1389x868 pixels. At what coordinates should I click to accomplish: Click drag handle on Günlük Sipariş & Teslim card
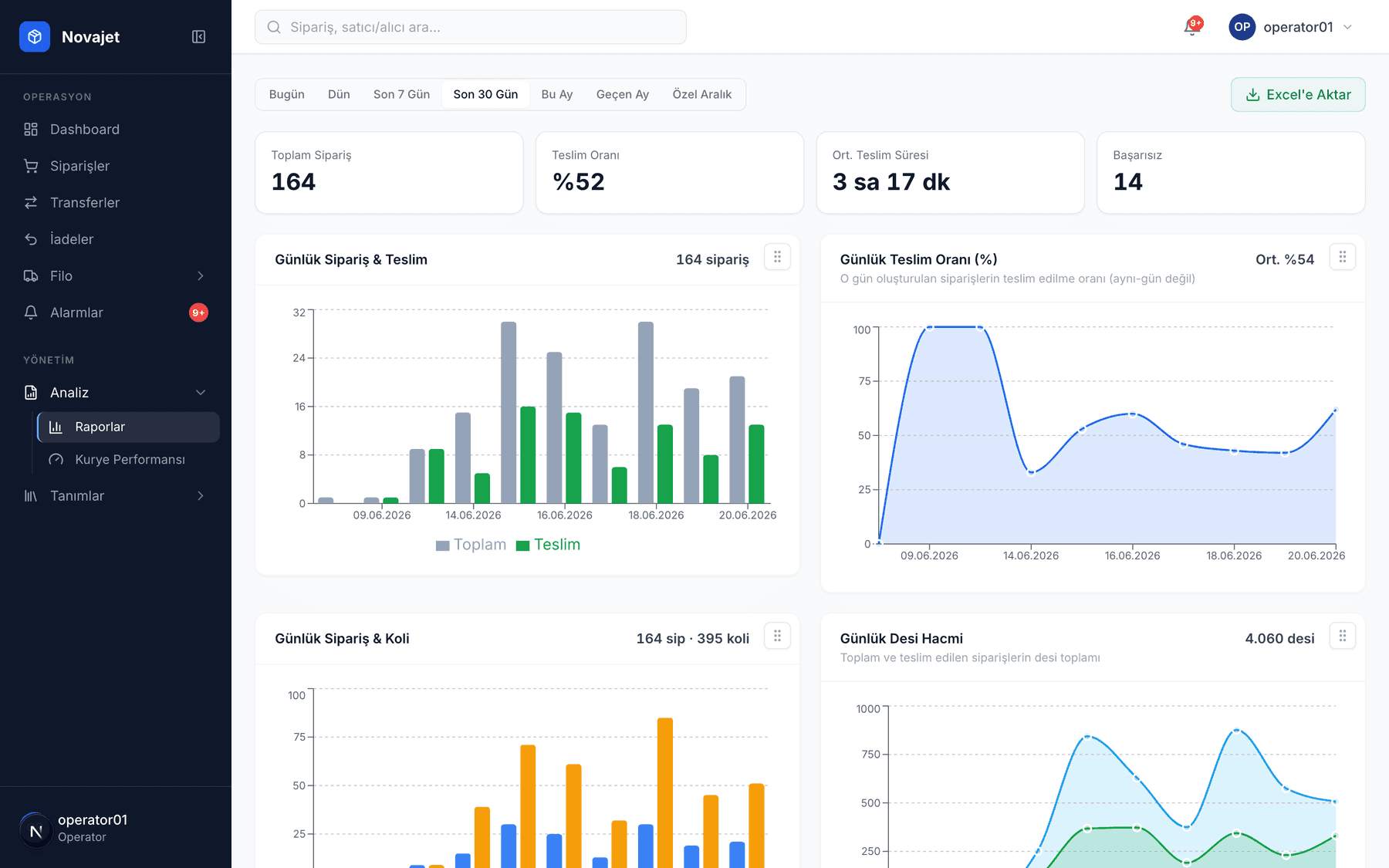pos(777,257)
